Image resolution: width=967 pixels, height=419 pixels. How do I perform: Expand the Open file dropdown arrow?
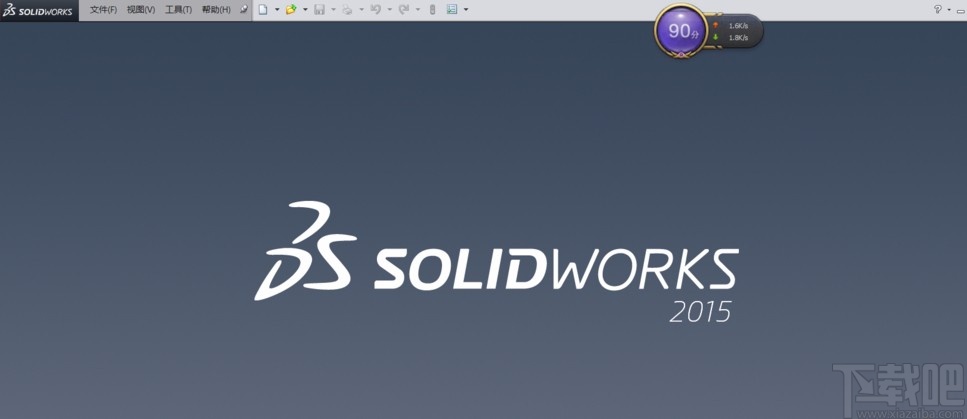click(x=305, y=10)
